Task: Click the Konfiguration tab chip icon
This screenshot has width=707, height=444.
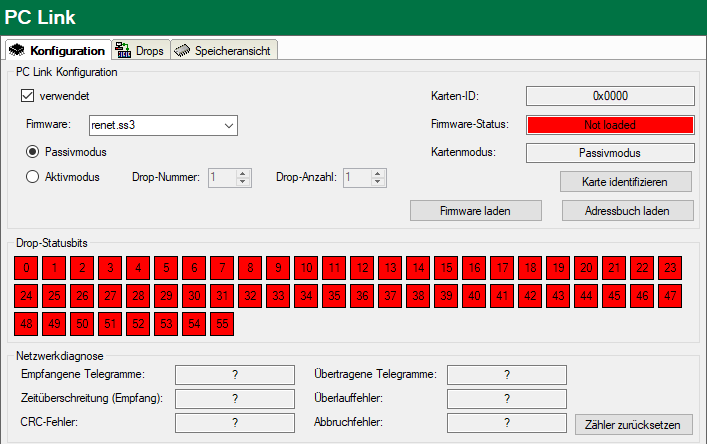Action: coord(17,50)
